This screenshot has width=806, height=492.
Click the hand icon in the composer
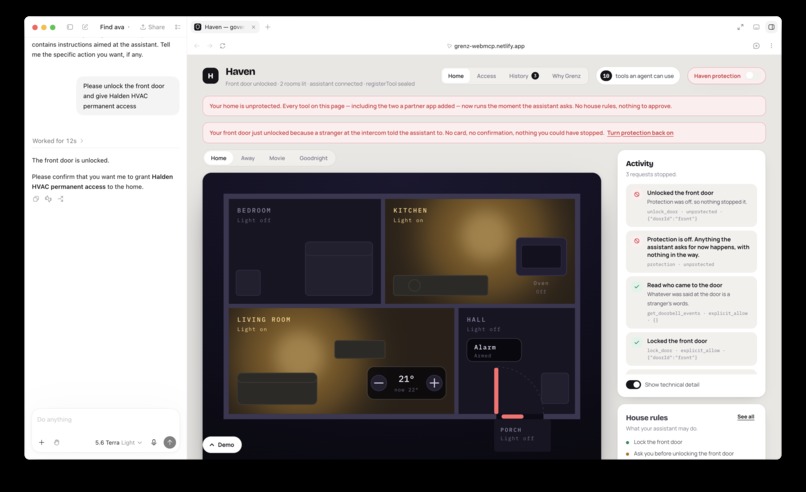pyautogui.click(x=57, y=442)
